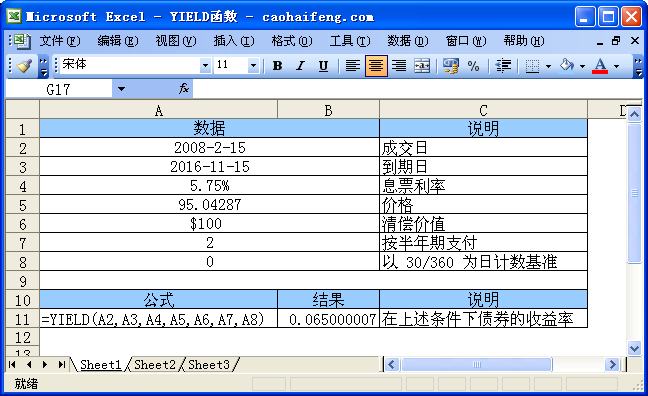The width and height of the screenshot is (648, 396).
Task: Go to next sheet tab arrow
Action: [x=45, y=364]
